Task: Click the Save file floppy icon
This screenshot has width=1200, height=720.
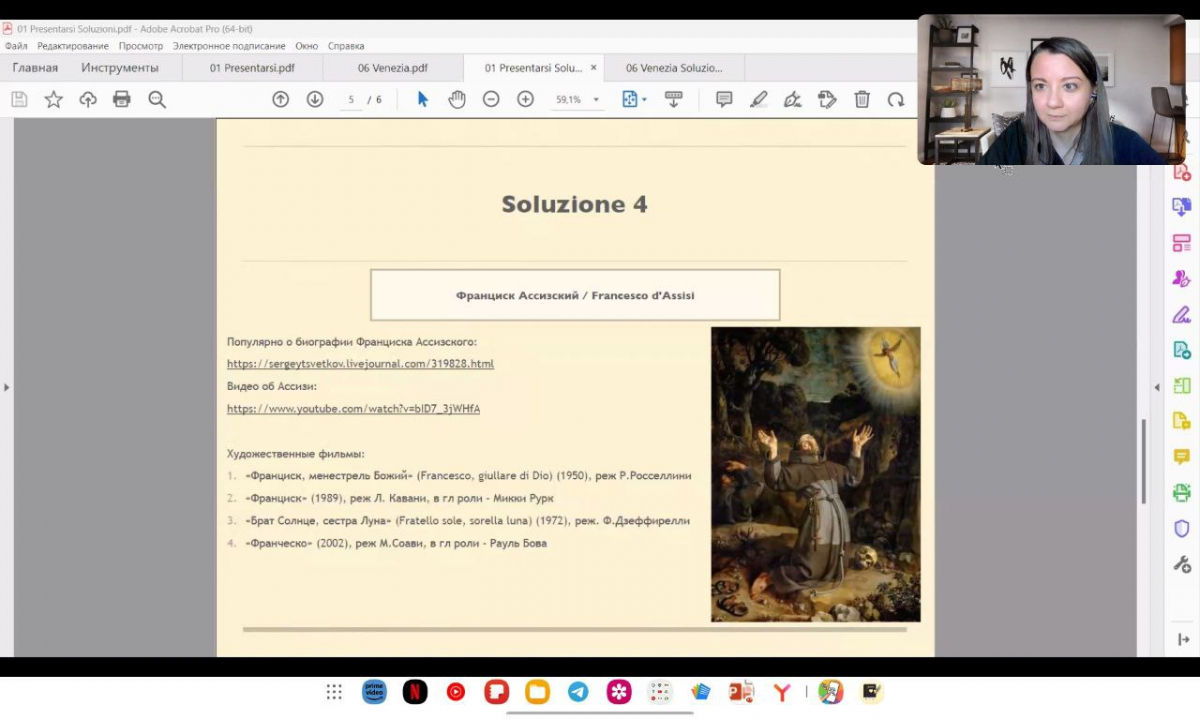Action: tap(19, 99)
